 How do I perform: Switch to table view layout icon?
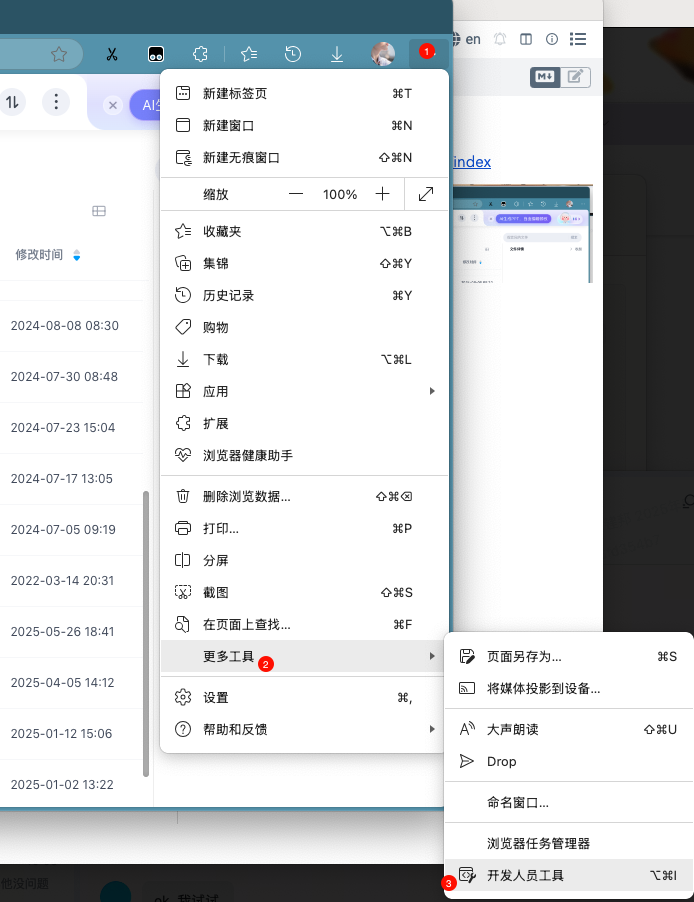[99, 211]
